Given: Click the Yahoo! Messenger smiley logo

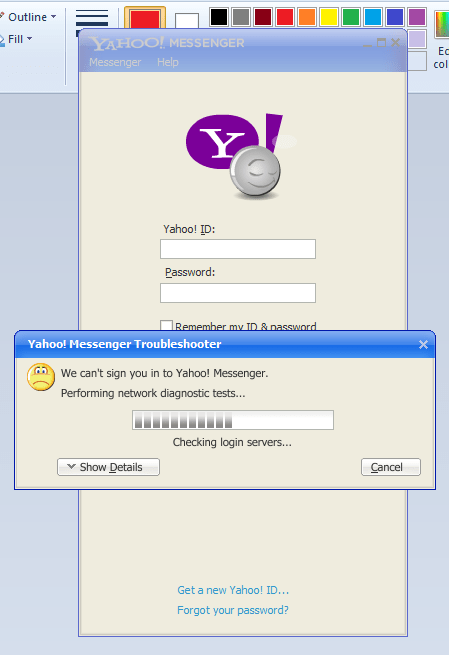Looking at the screenshot, I should click(241, 155).
